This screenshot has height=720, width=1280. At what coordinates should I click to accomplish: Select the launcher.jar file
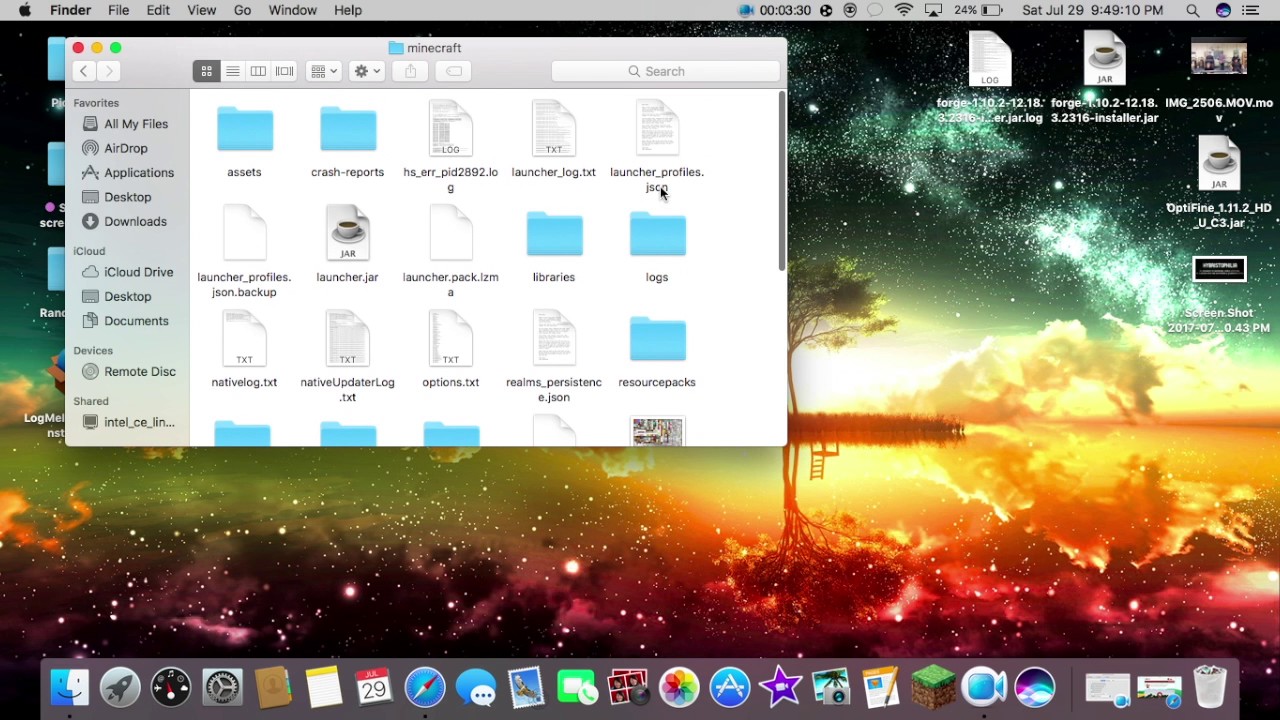(347, 234)
